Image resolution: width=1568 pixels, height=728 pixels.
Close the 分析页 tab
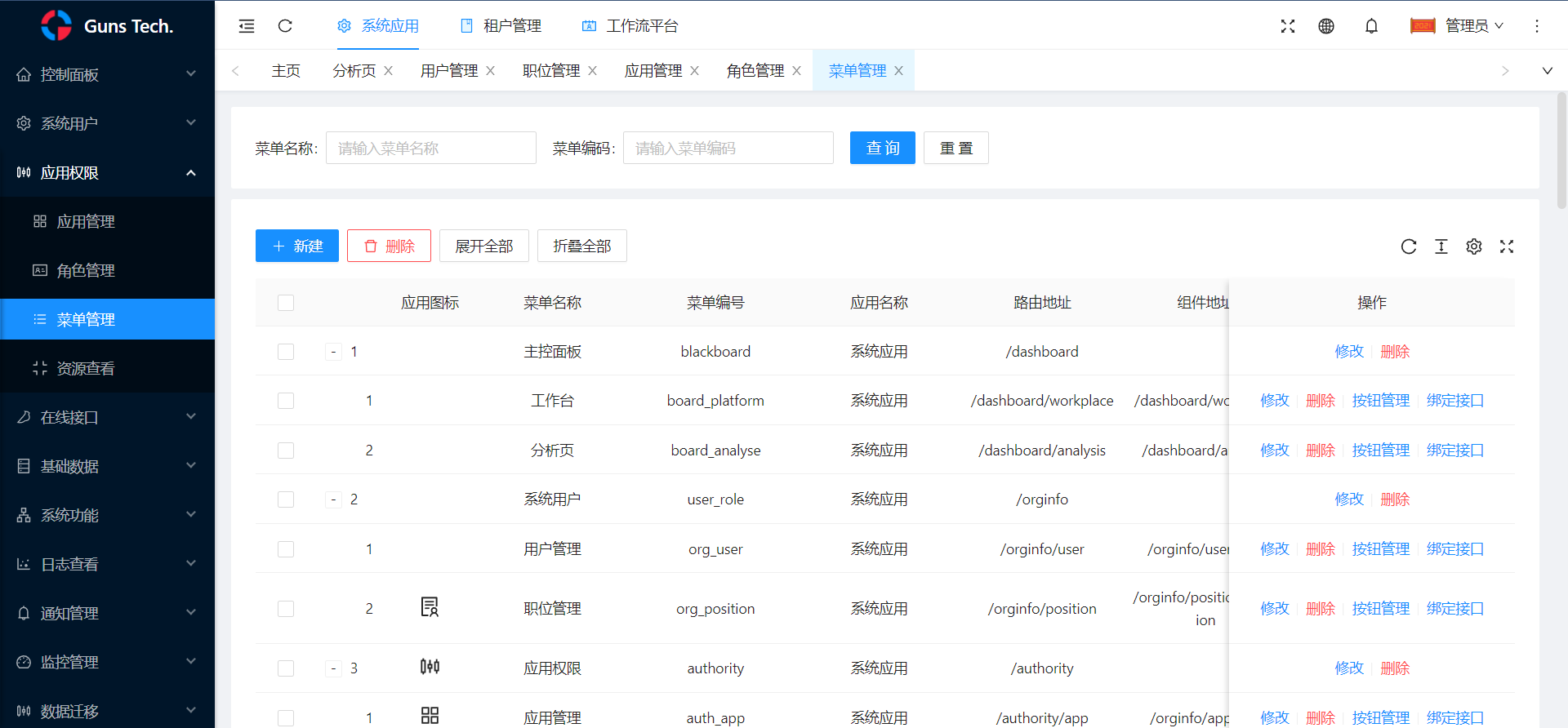click(x=389, y=71)
